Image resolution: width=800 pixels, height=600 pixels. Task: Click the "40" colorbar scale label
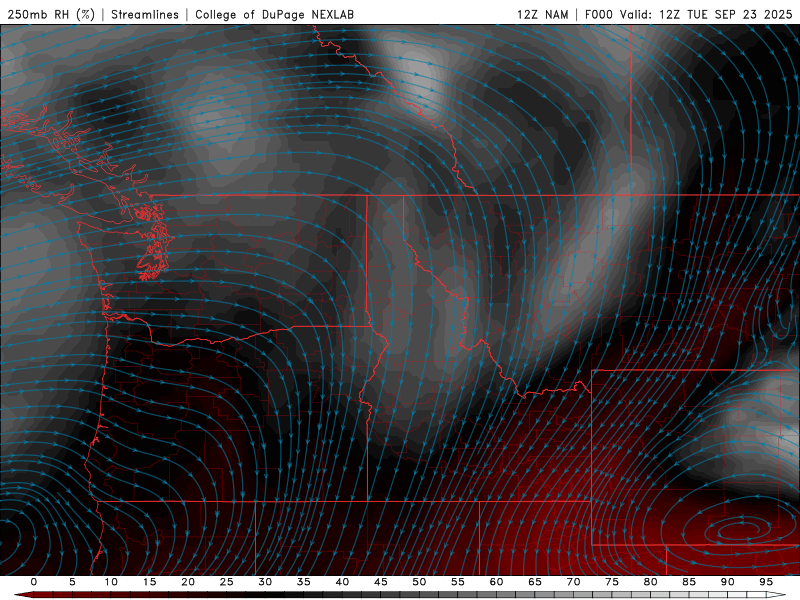coord(342,582)
